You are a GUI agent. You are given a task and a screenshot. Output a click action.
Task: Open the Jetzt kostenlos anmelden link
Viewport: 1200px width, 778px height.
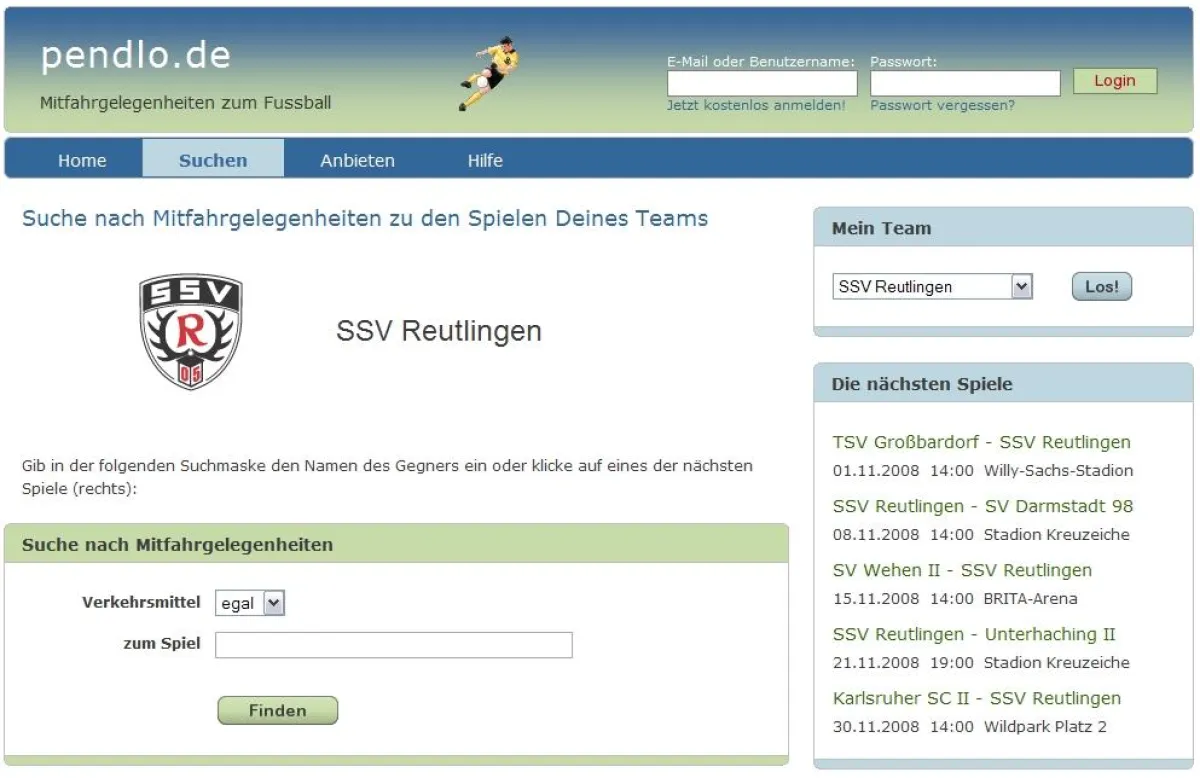click(x=755, y=105)
